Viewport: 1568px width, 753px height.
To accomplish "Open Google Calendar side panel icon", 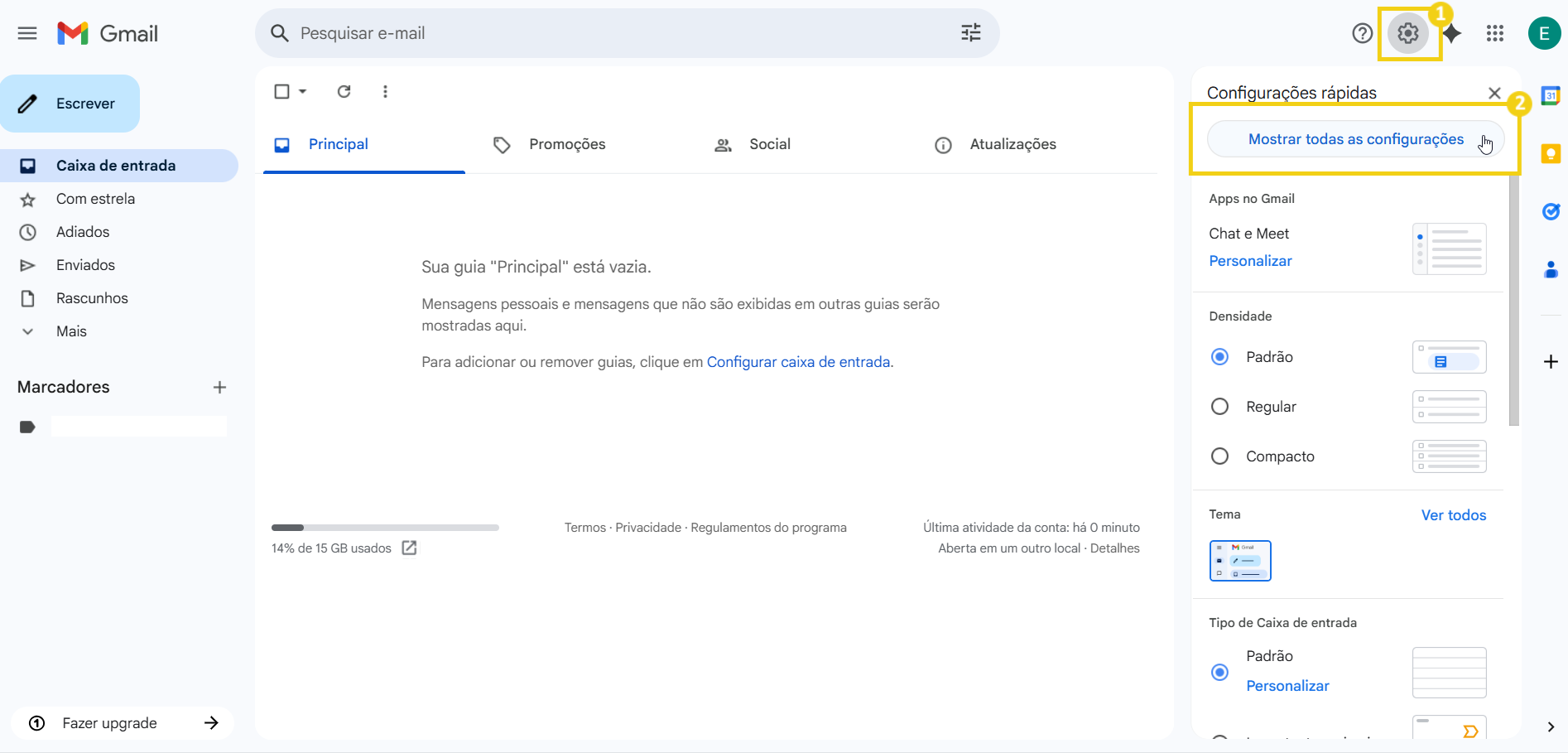I will 1551,96.
